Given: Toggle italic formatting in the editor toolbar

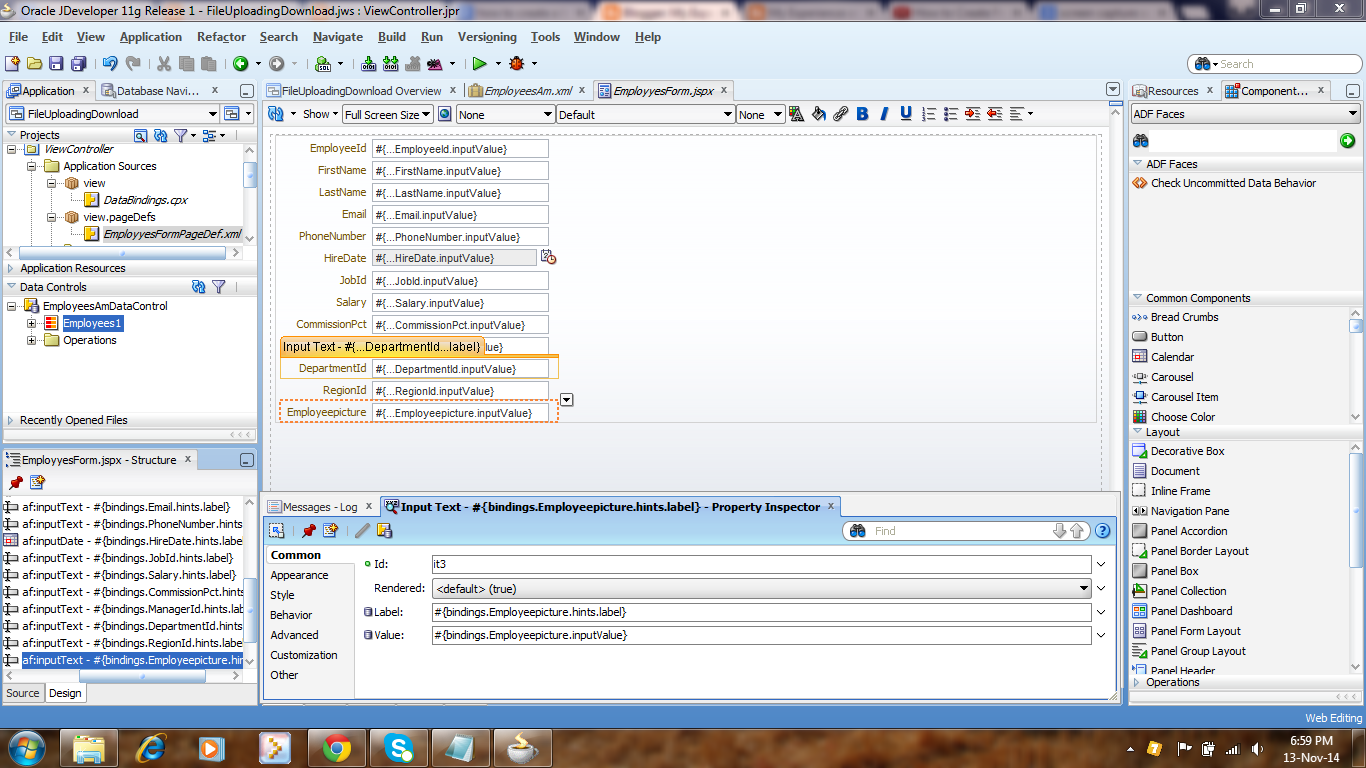Looking at the screenshot, I should tap(883, 113).
